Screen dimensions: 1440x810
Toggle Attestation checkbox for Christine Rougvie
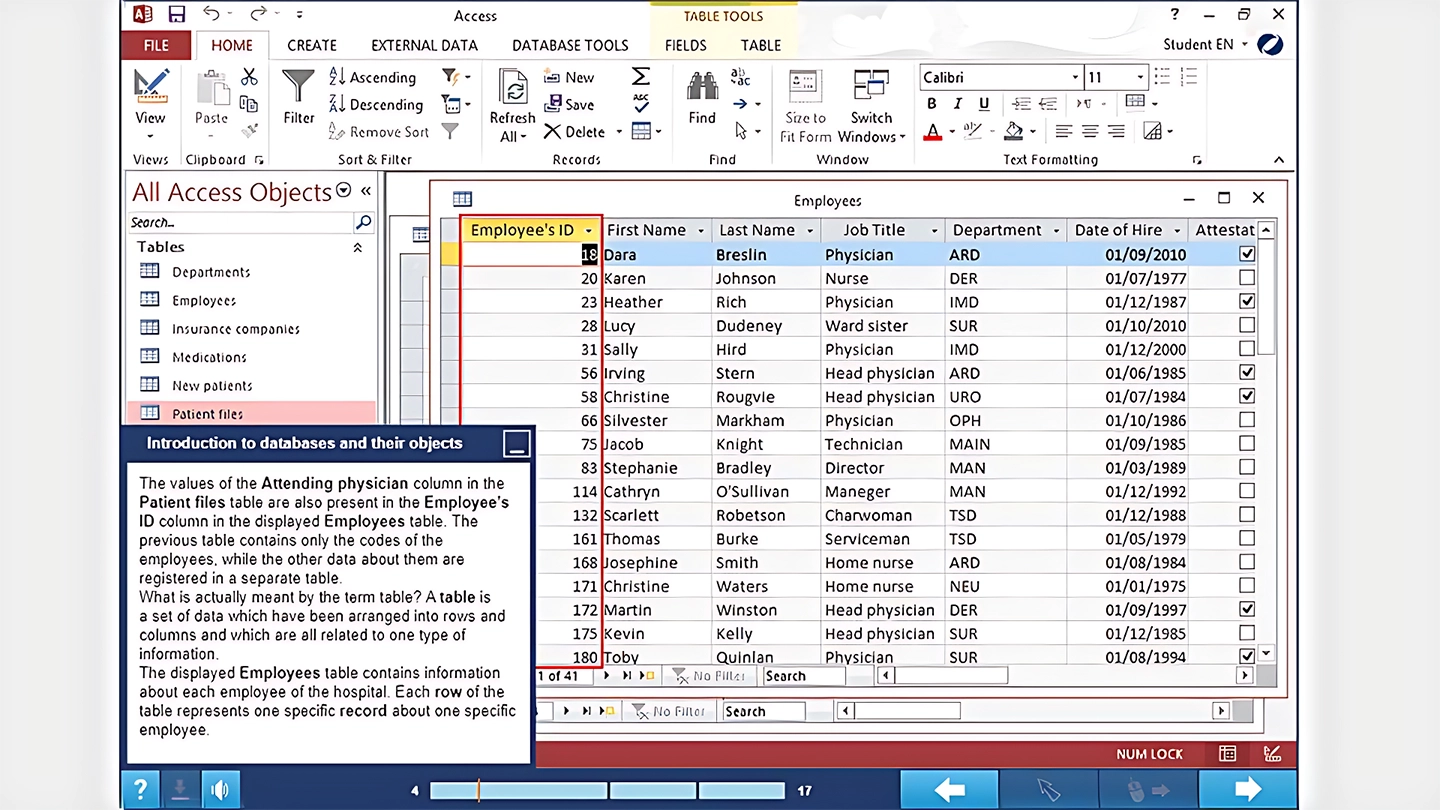pyautogui.click(x=1247, y=396)
